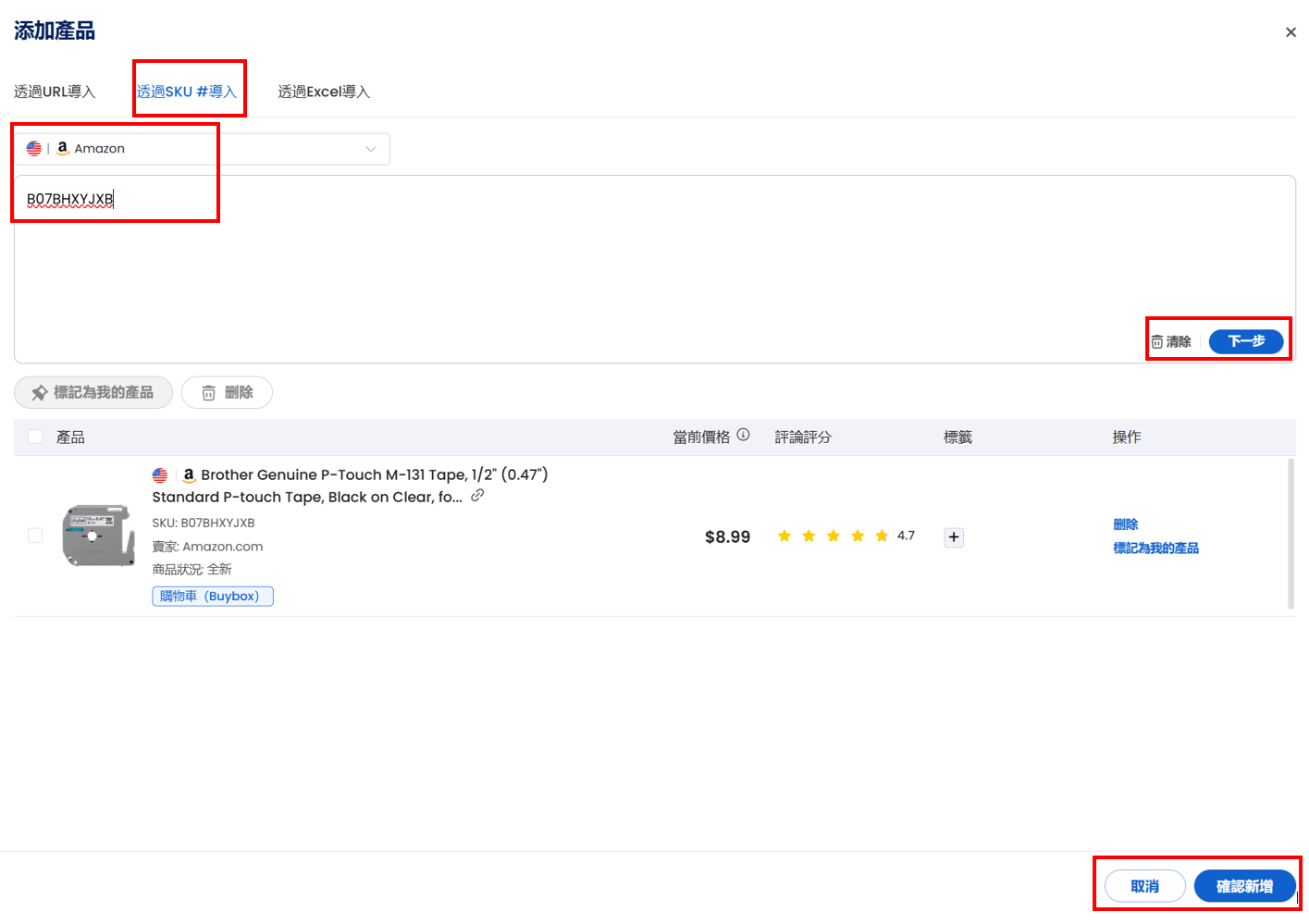Viewport: 1309px width, 924px height.
Task: Click the Brother Genuine P-Touch M-131 title
Action: coord(351,486)
